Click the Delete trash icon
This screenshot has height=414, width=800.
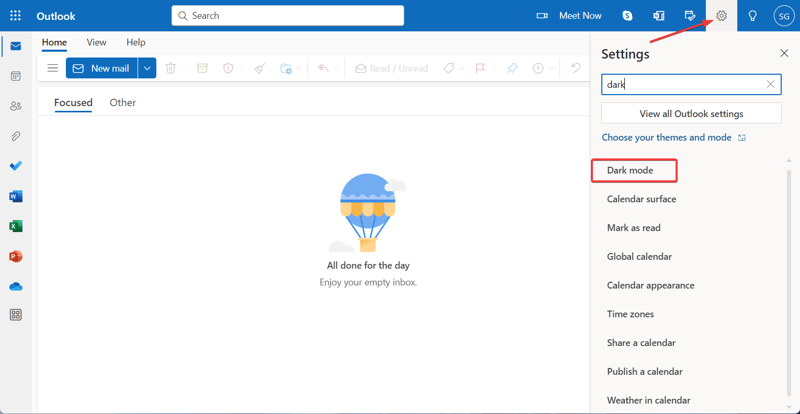coord(171,68)
